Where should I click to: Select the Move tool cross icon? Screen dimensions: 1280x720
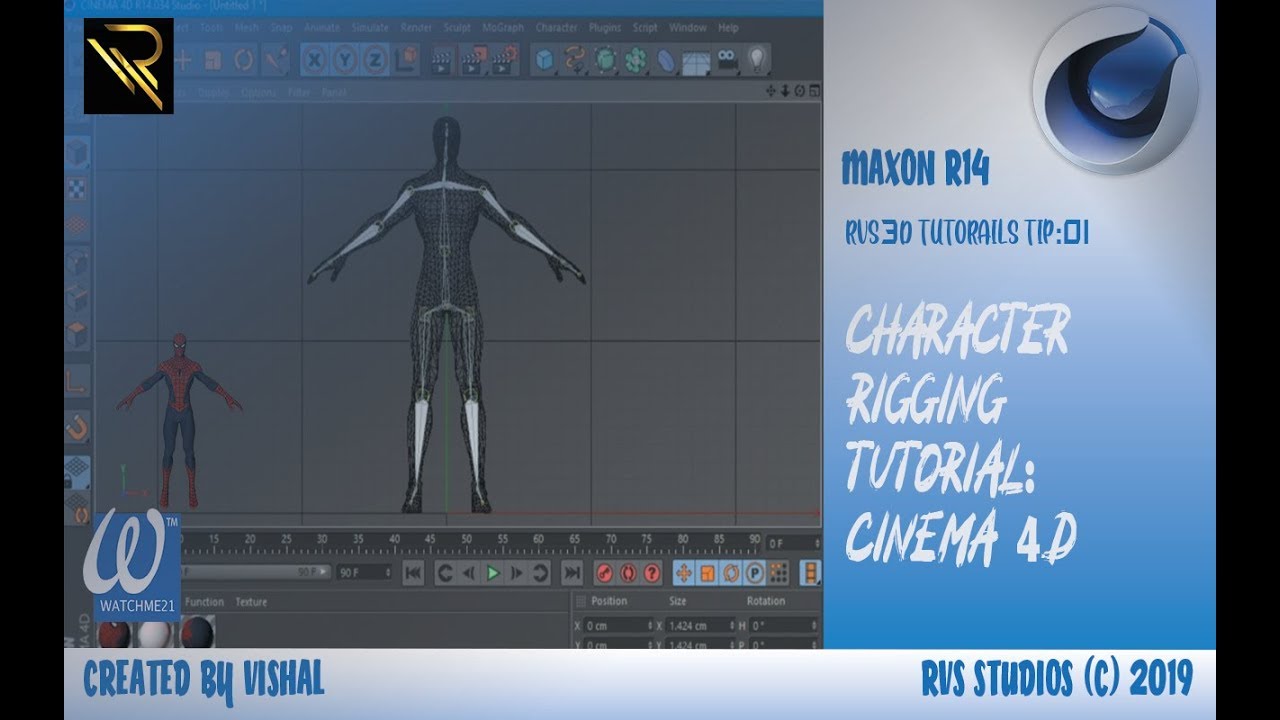click(182, 60)
